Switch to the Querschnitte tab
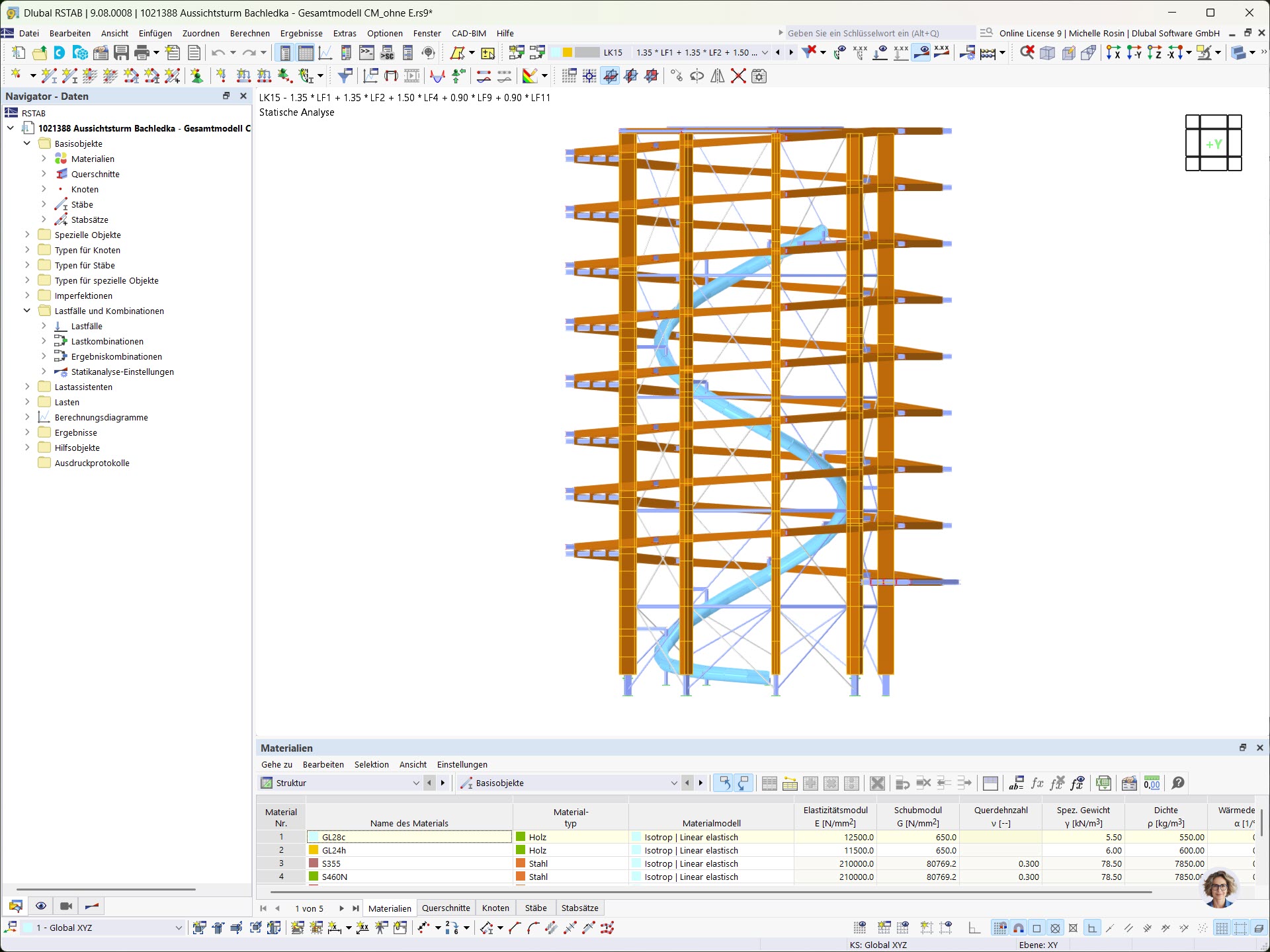The height and width of the screenshot is (952, 1270). coord(446,908)
